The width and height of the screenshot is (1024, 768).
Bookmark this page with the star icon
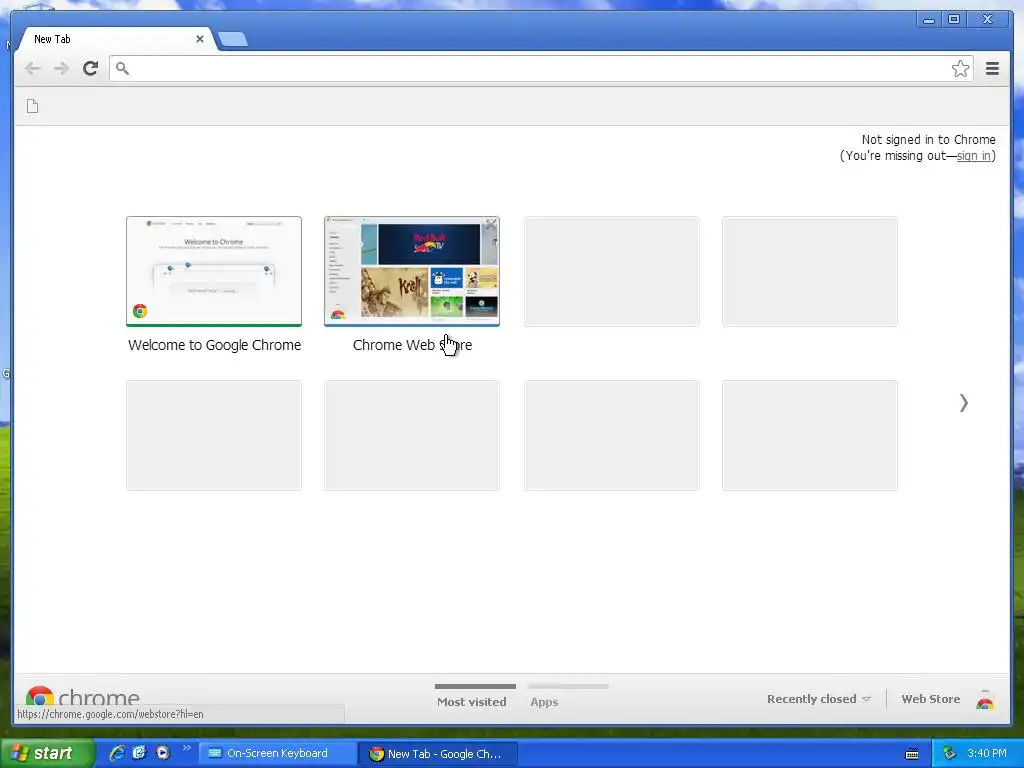[960, 69]
